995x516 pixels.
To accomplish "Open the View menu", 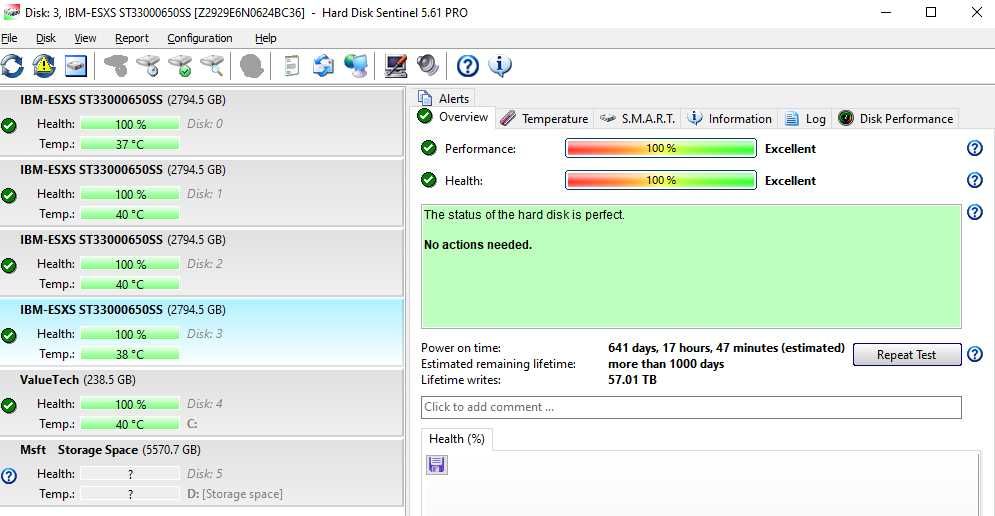I will (85, 38).
